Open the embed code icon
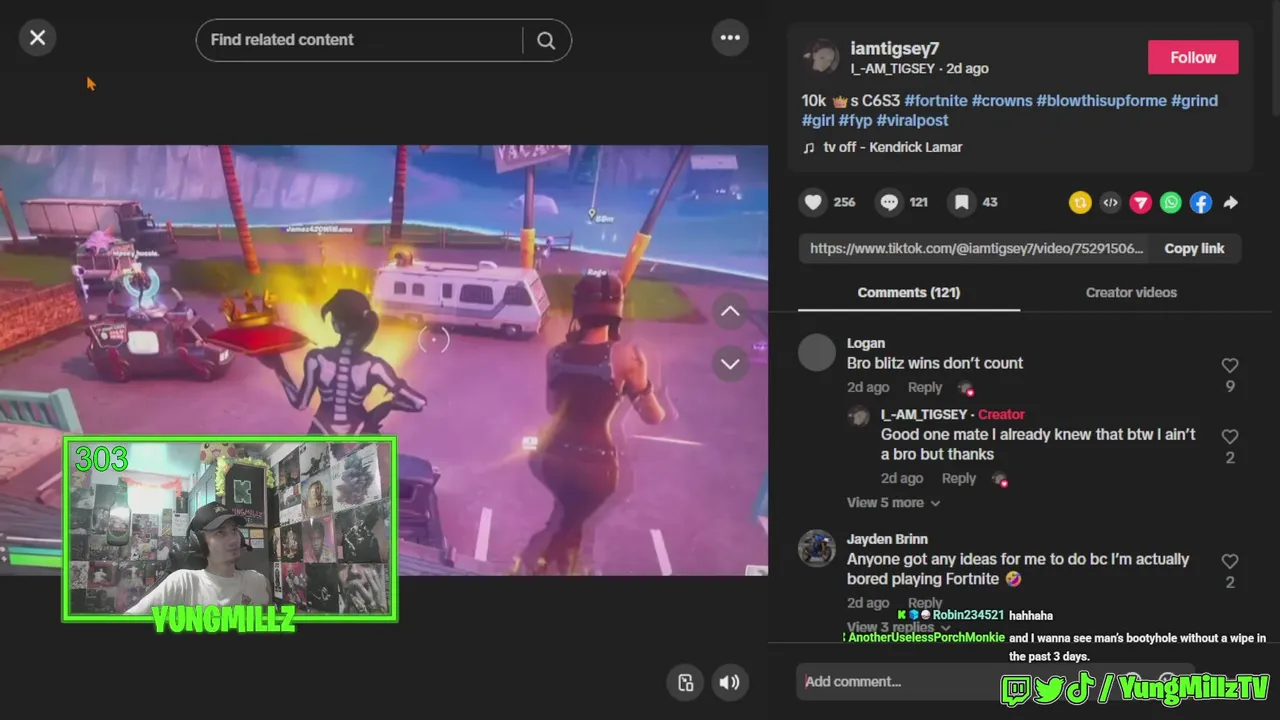 (1110, 203)
